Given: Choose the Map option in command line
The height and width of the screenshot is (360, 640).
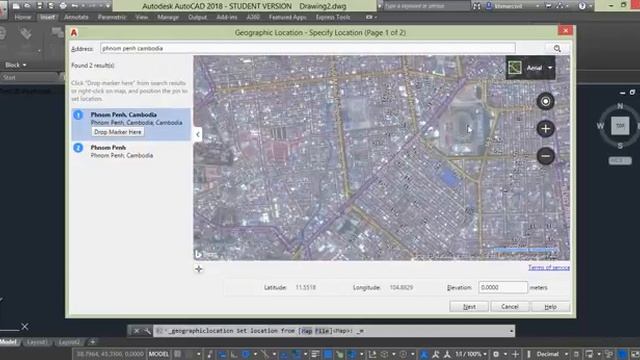Looking at the screenshot, I should (x=307, y=331).
